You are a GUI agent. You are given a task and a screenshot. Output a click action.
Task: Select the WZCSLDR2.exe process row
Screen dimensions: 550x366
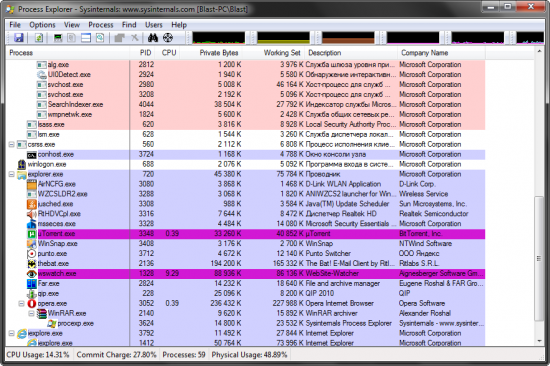point(246,194)
